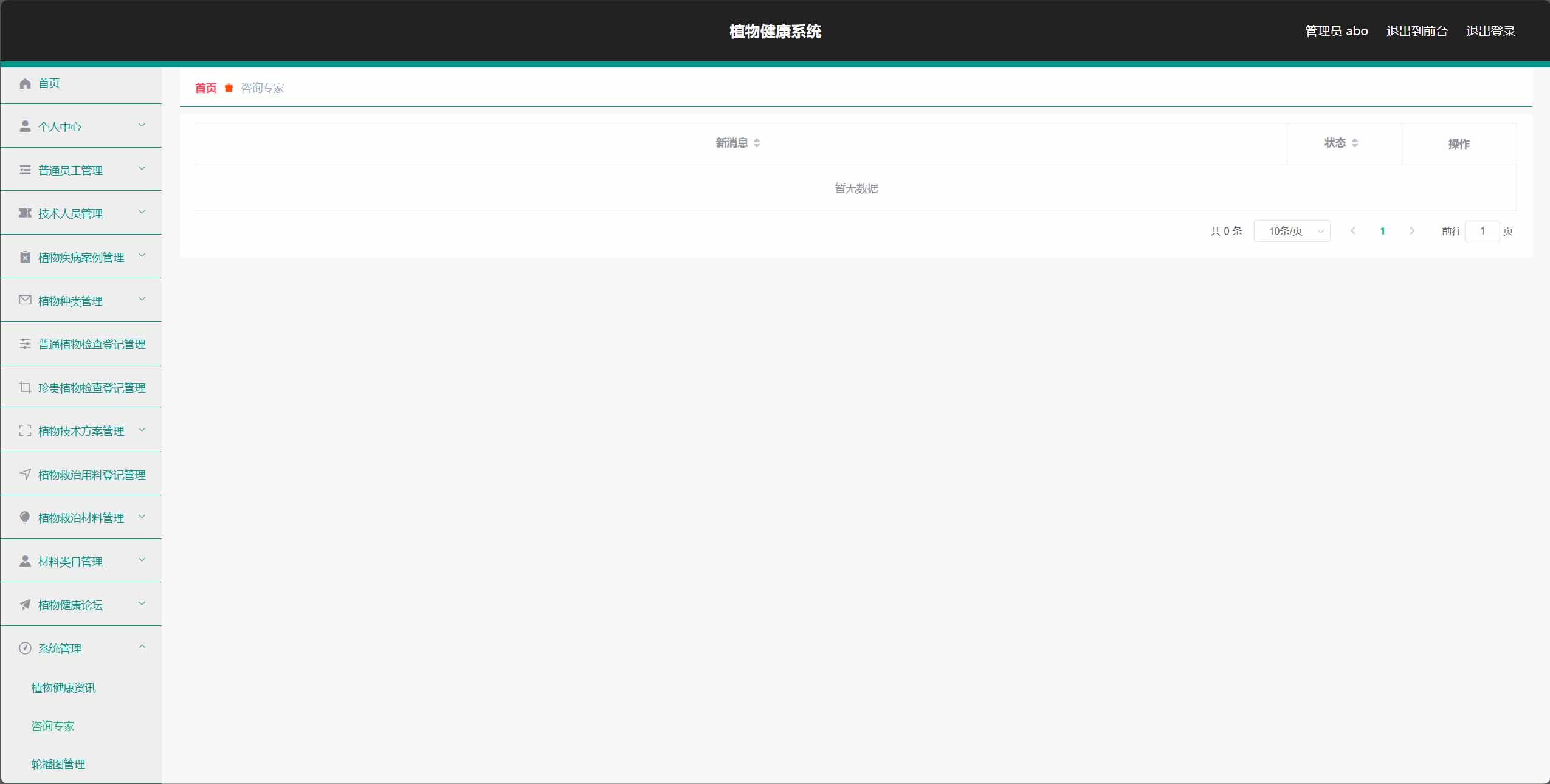The width and height of the screenshot is (1550, 784).
Task: Go to next page arrow
Action: 1412,231
